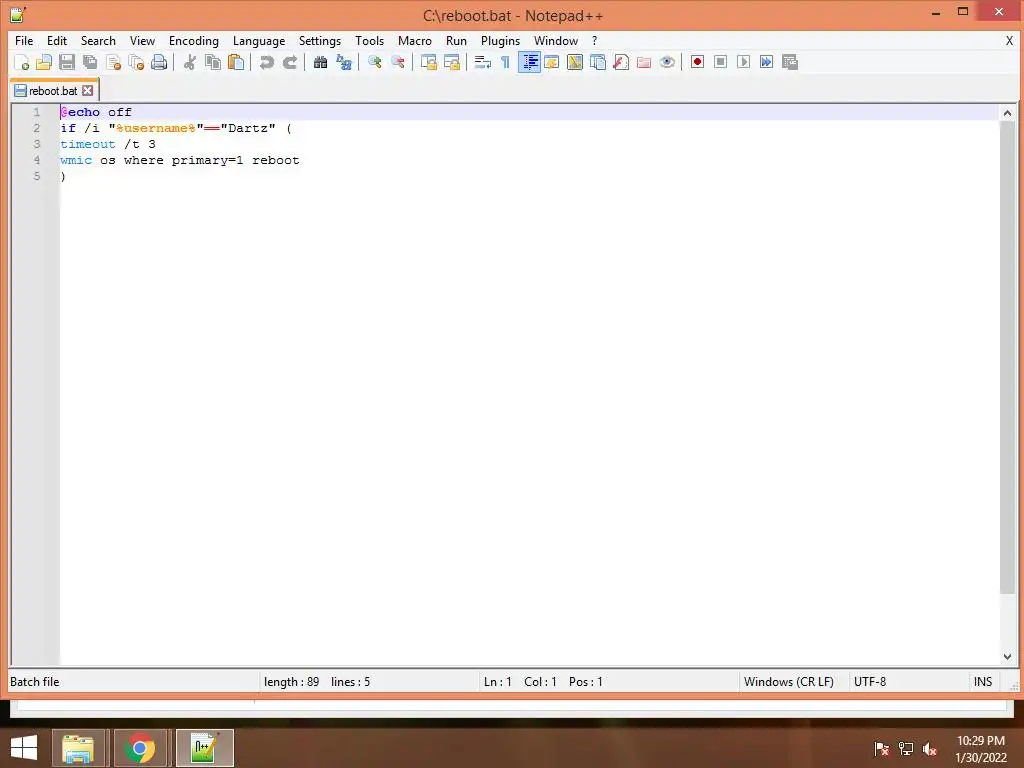1024x768 pixels.
Task: Open the ? help menu
Action: pyautogui.click(x=594, y=40)
